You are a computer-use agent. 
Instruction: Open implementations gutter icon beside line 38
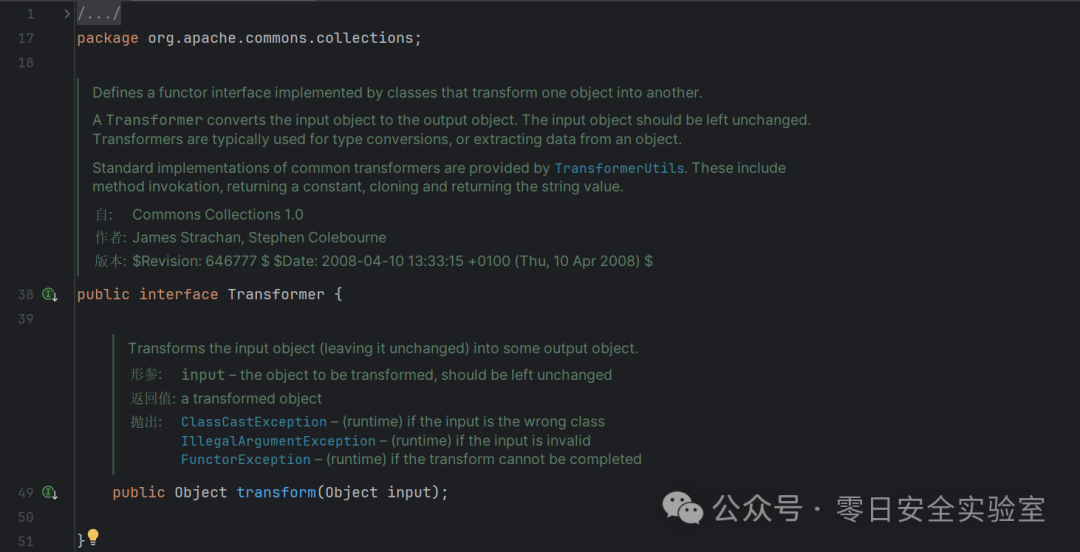click(x=50, y=295)
